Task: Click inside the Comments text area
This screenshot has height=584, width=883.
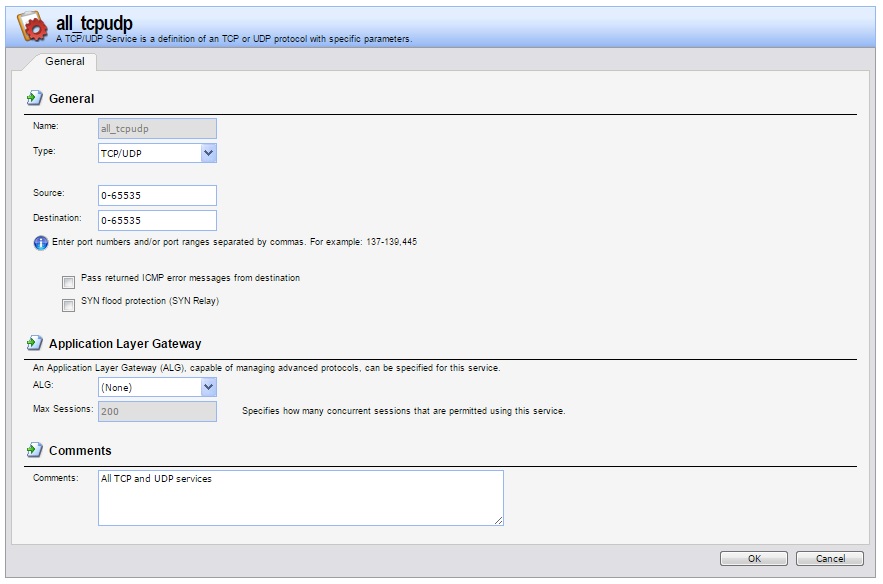Action: point(301,498)
